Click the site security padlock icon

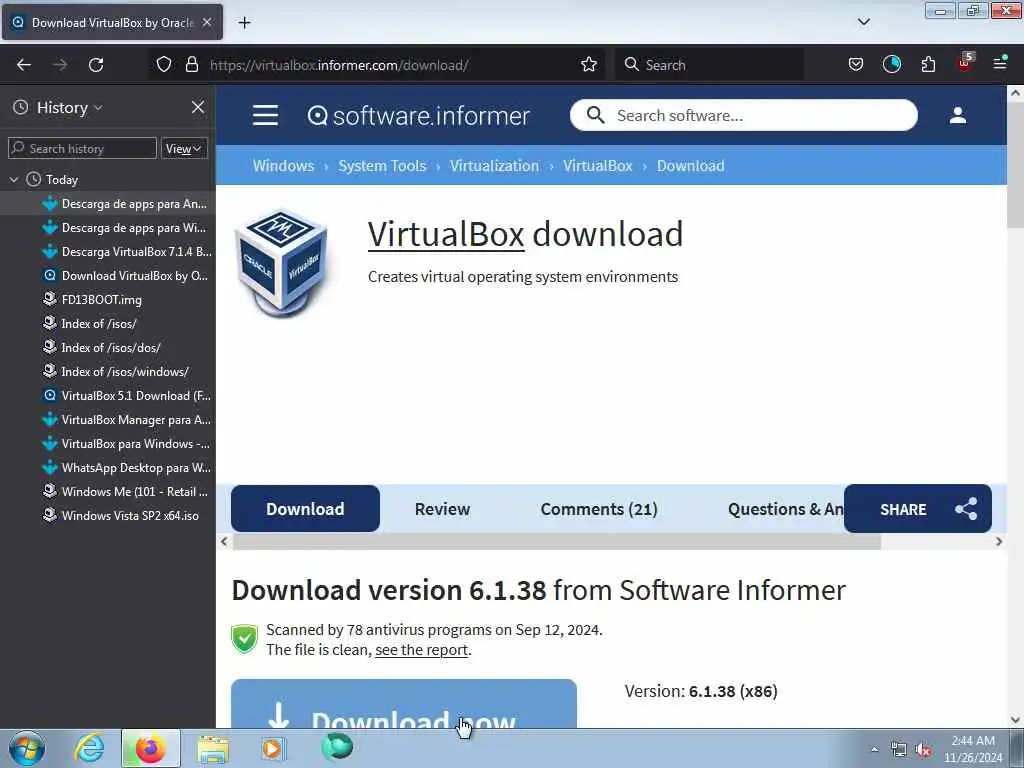(191, 65)
